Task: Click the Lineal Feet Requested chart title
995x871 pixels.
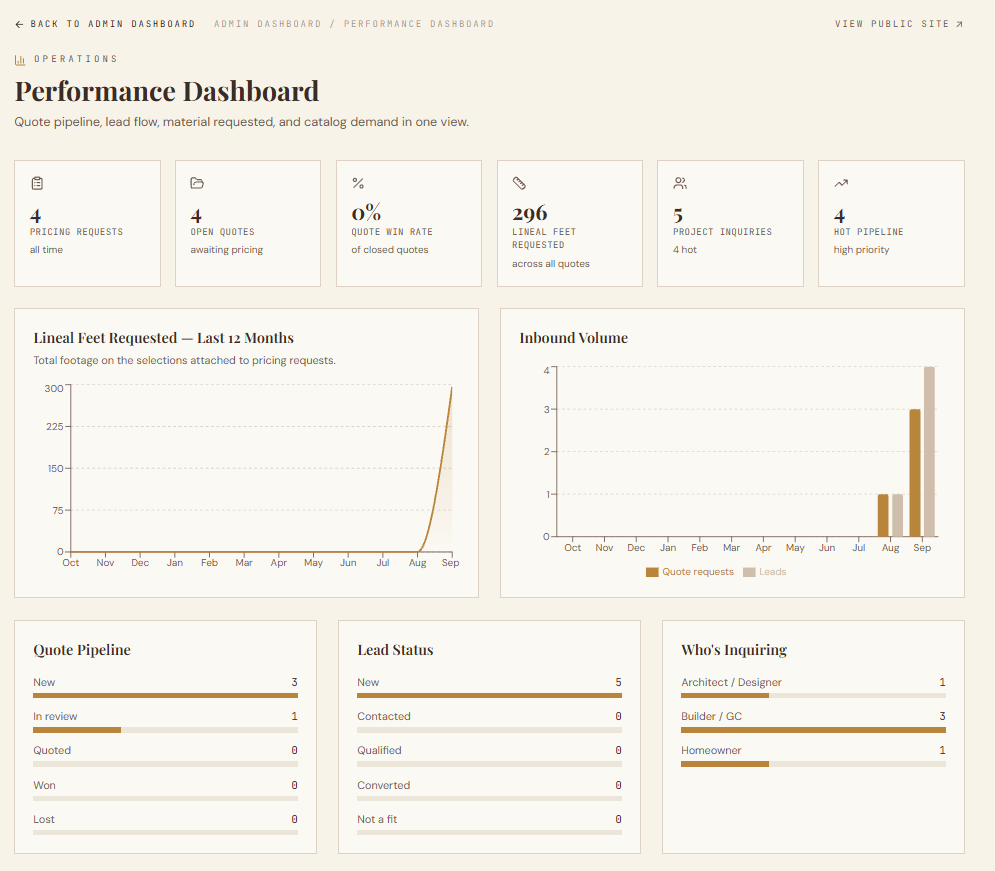Action: tap(164, 338)
